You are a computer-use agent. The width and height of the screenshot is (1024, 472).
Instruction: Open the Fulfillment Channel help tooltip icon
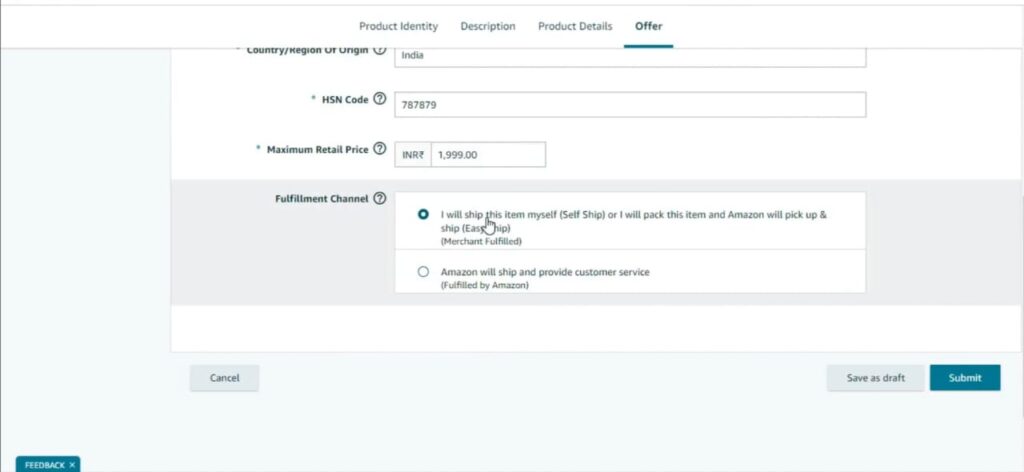click(380, 198)
